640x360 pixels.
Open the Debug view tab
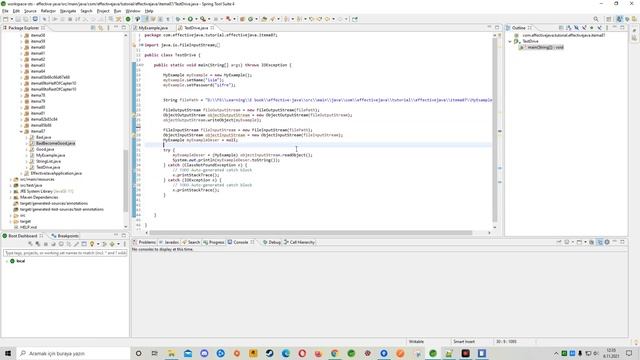pyautogui.click(x=272, y=242)
